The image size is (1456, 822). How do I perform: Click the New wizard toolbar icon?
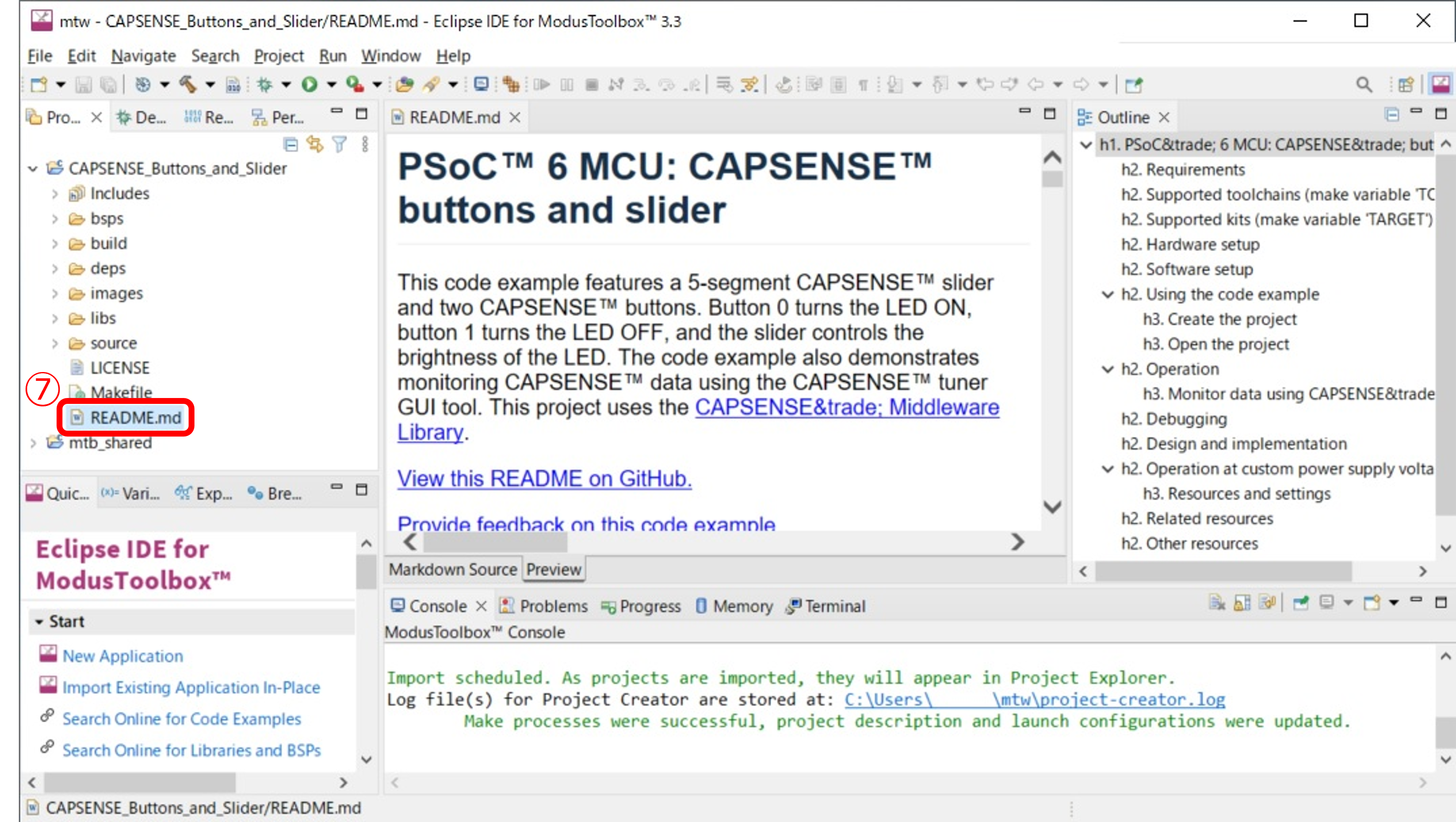click(x=39, y=85)
